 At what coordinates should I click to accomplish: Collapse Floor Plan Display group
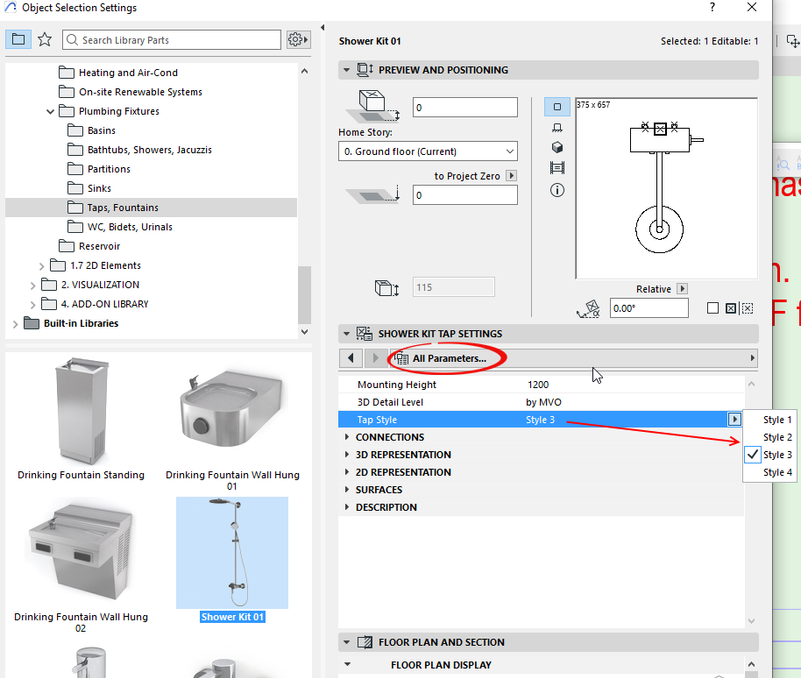pos(348,665)
